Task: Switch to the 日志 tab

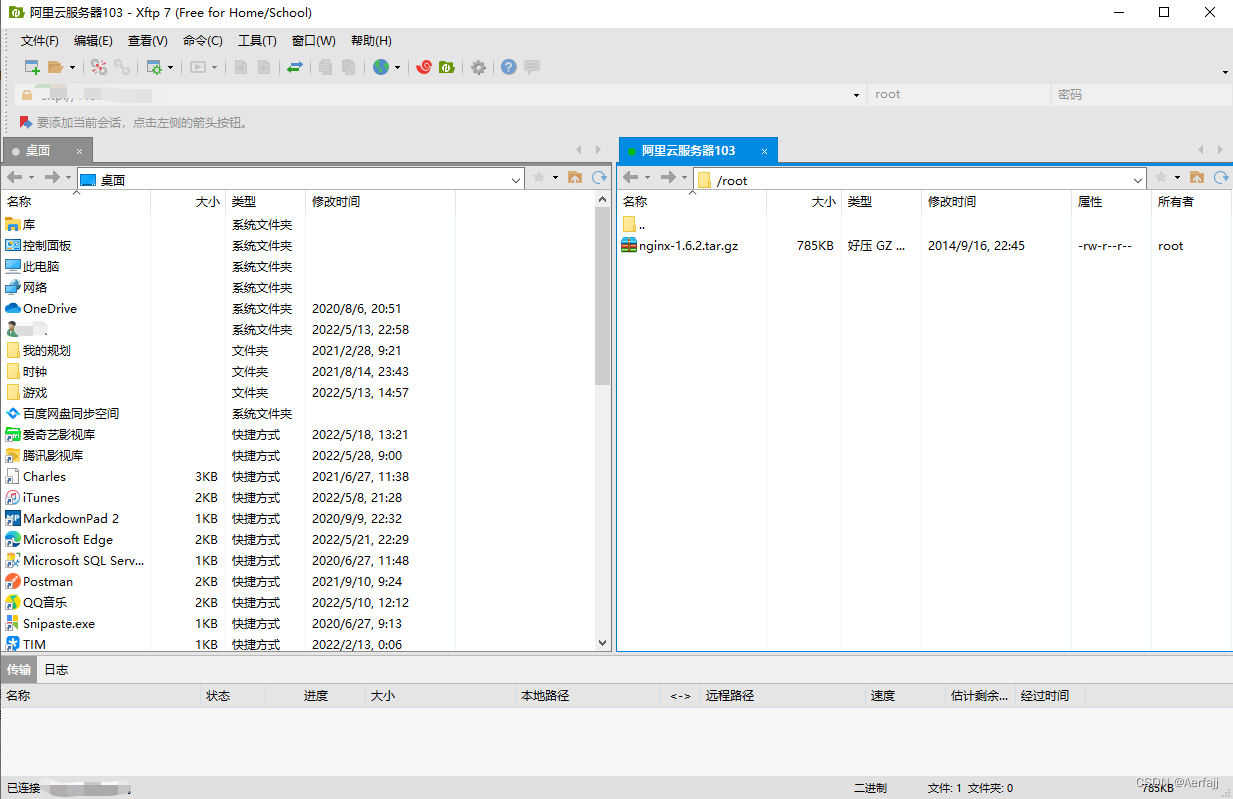Action: pyautogui.click(x=55, y=669)
